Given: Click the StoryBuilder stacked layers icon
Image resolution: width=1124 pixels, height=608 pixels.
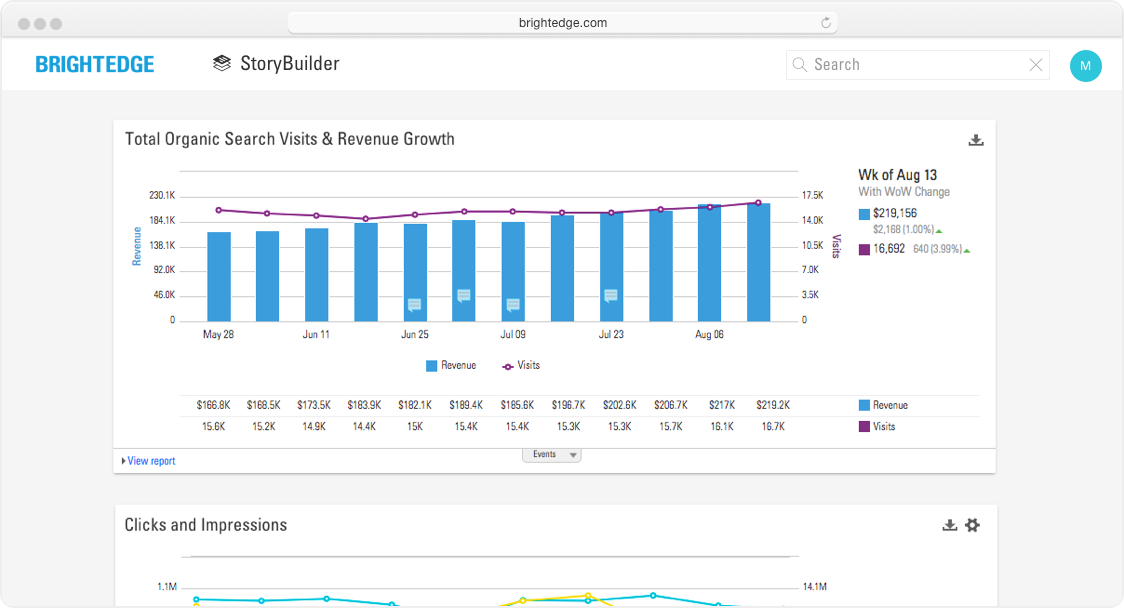Looking at the screenshot, I should 222,64.
